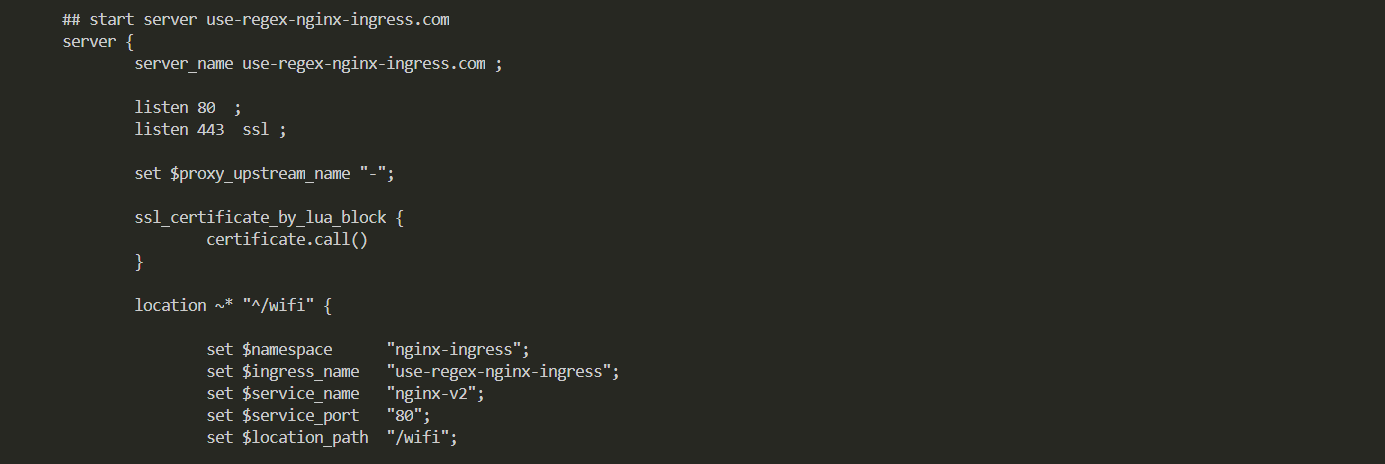Click the '"nginx-ingress"' namespace value
The image size is (1385, 464).
click(x=457, y=349)
